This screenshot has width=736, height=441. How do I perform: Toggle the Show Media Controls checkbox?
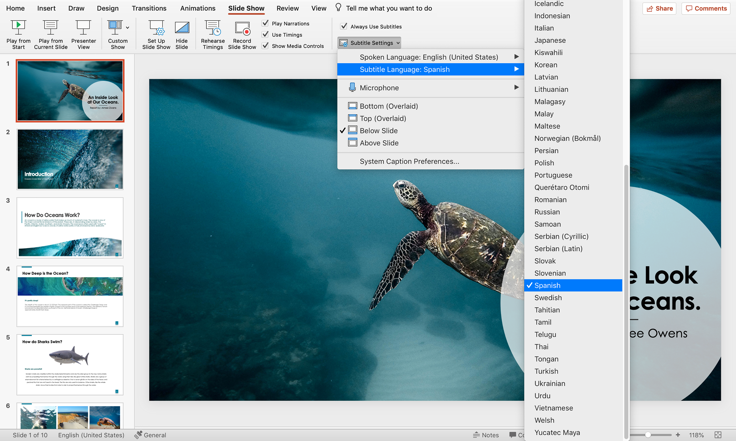click(x=266, y=46)
